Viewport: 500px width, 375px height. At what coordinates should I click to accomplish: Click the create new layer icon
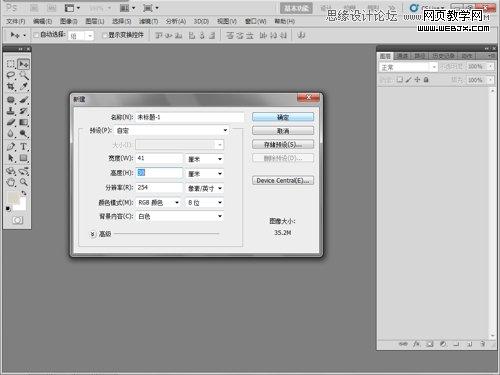[470, 344]
